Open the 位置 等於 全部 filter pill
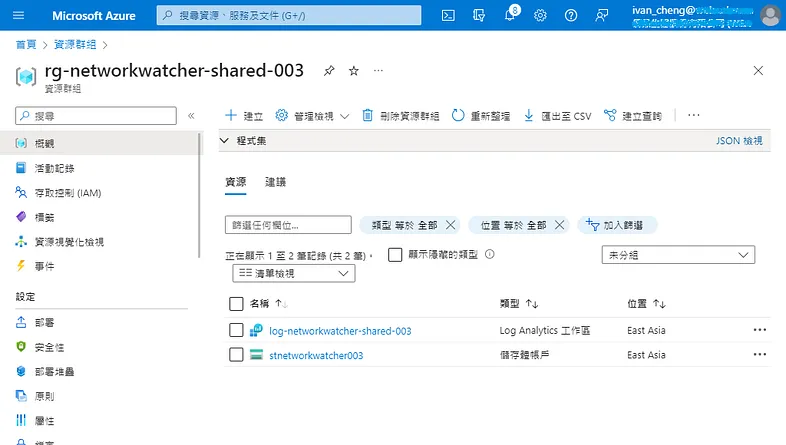 [x=513, y=226]
